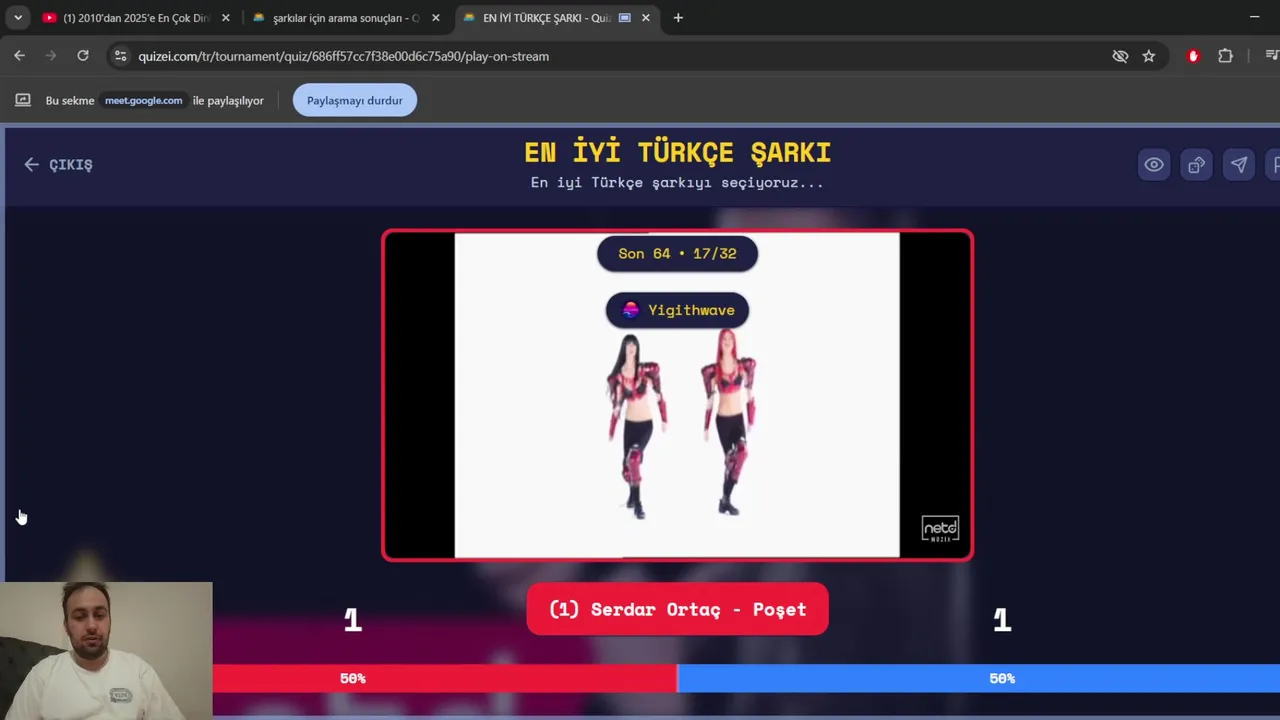
Task: Click the dice randomize icon
Action: point(1197,165)
